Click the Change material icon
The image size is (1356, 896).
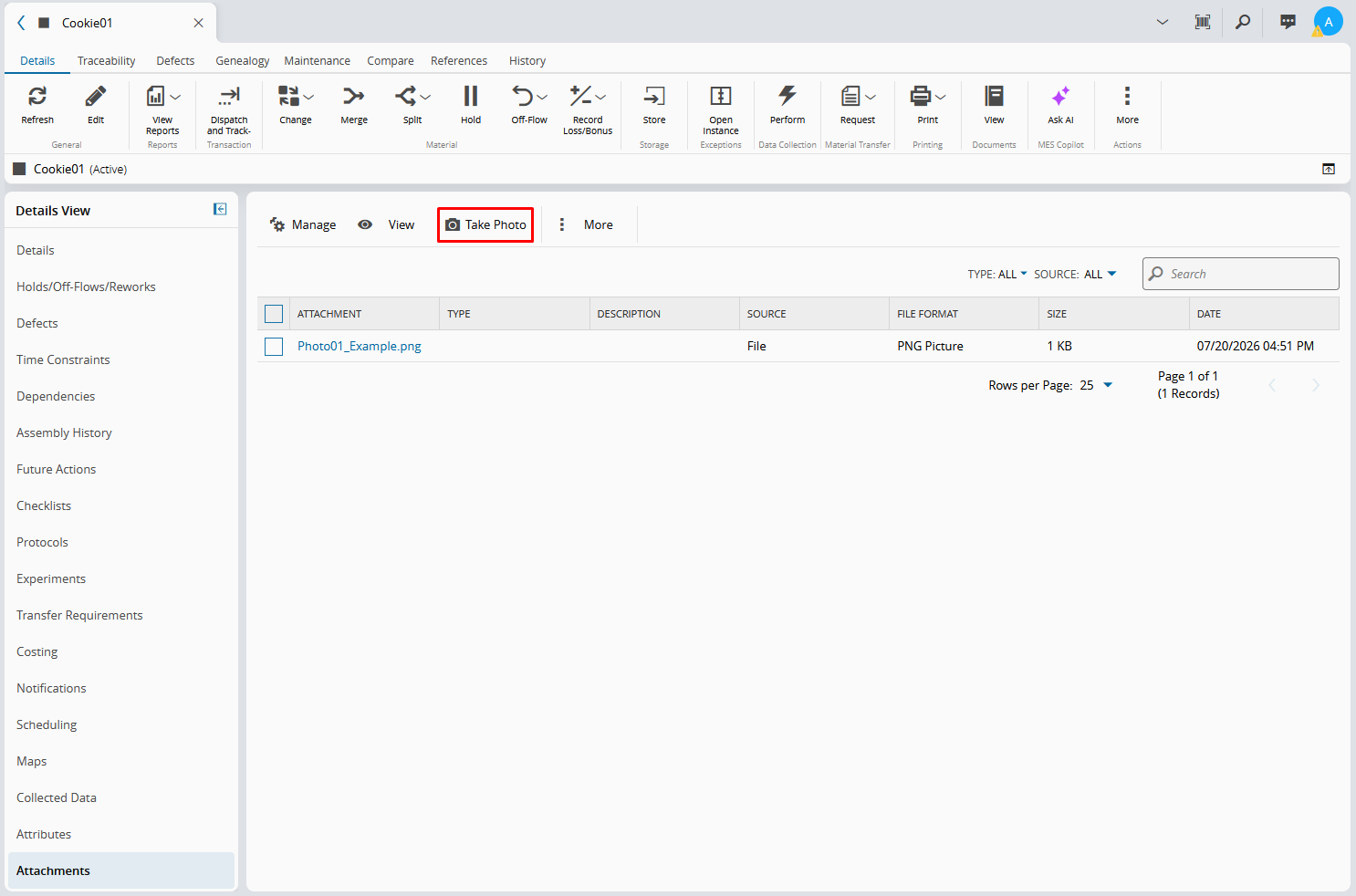click(289, 96)
